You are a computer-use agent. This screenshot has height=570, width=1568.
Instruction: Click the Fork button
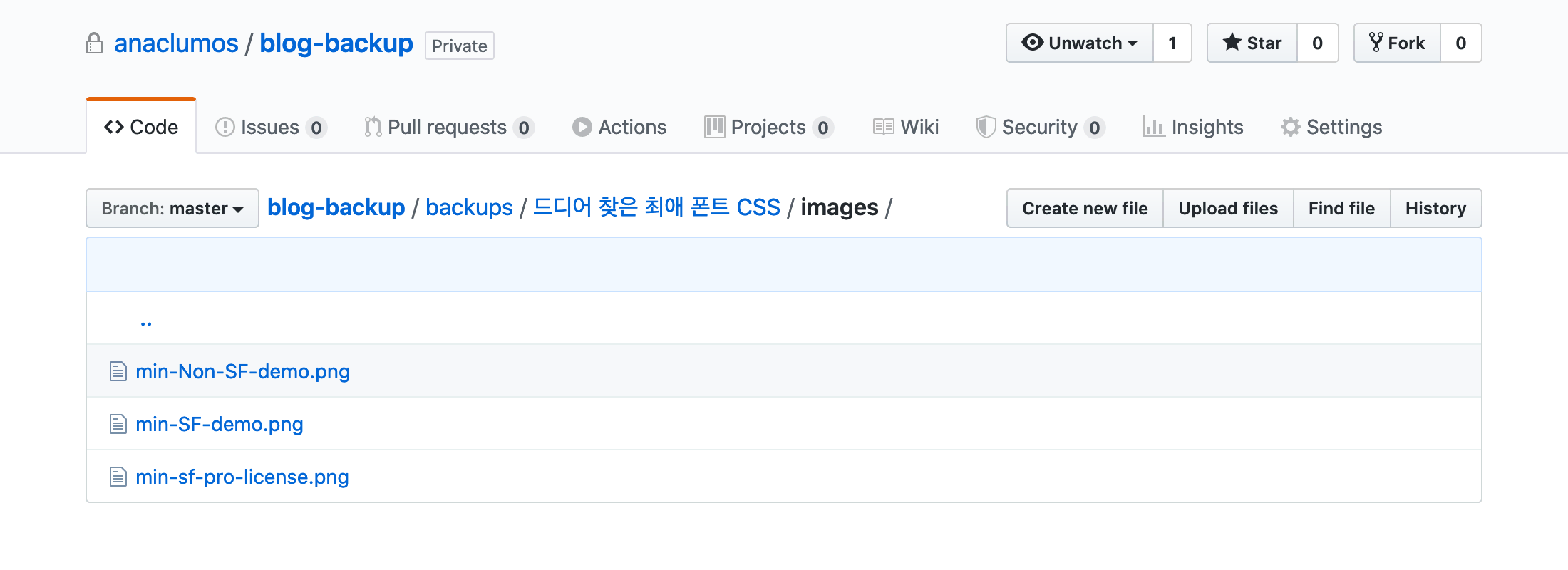pyautogui.click(x=1397, y=43)
